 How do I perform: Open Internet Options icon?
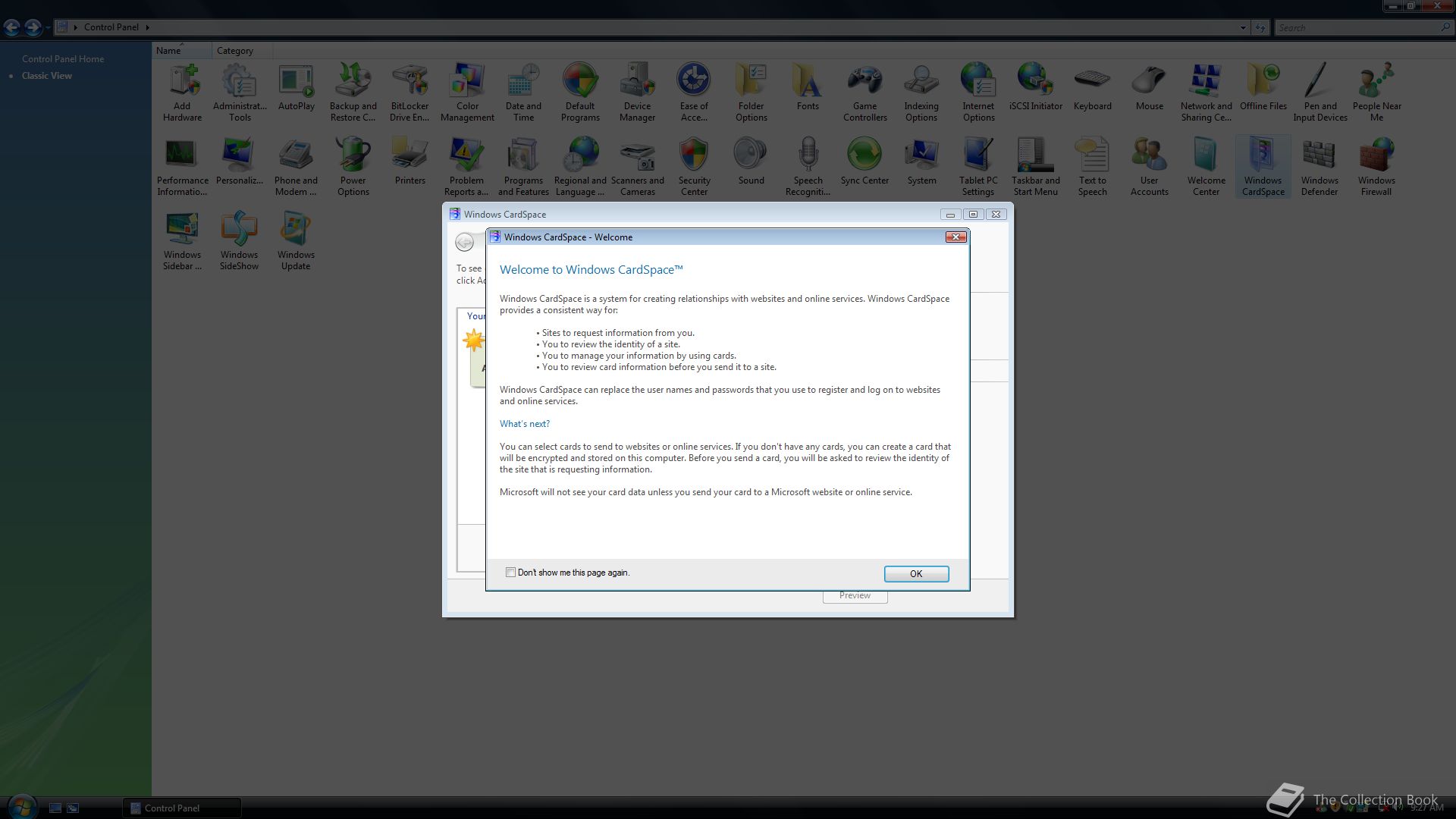978,93
